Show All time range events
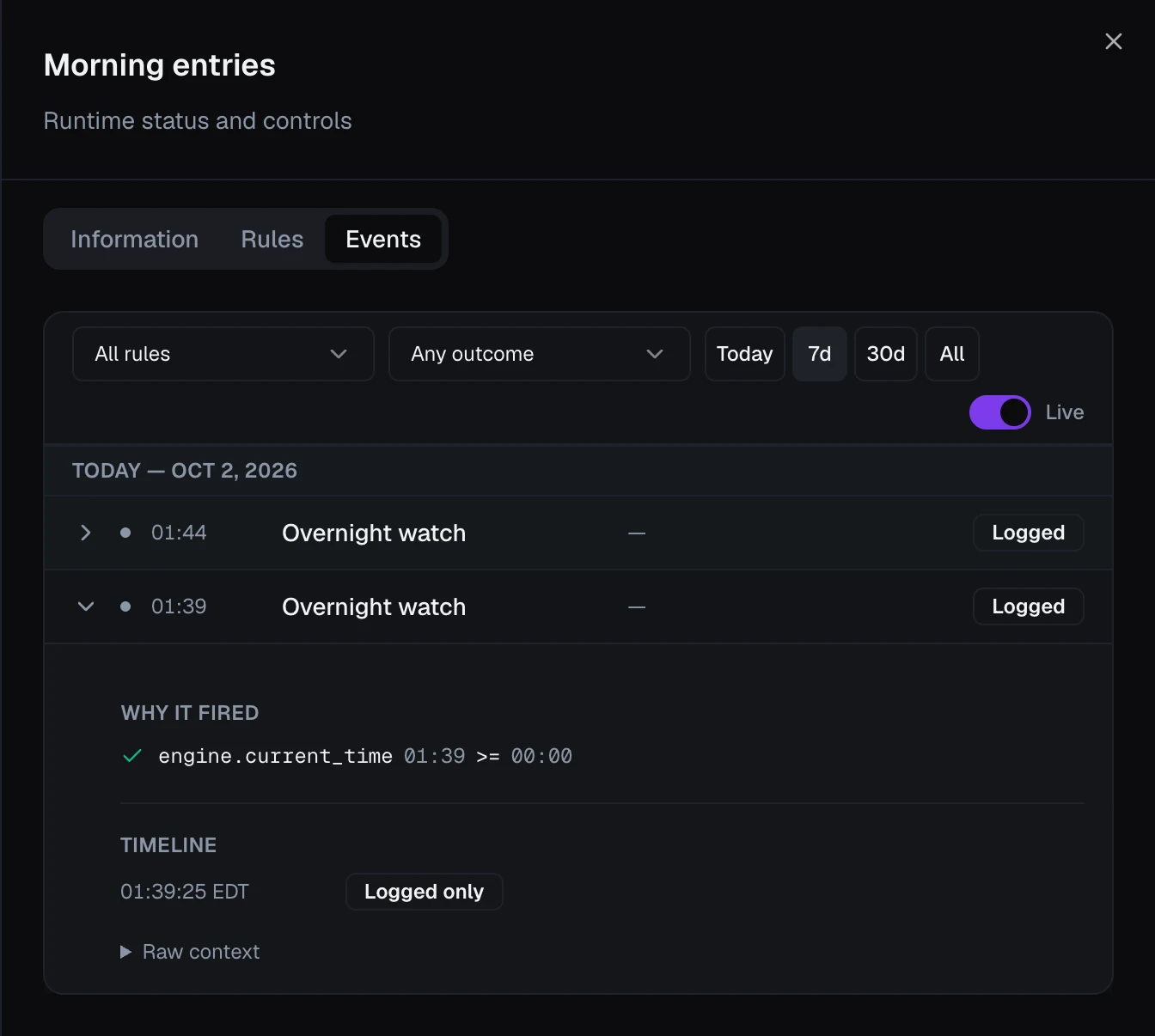This screenshot has height=1036, width=1155. coord(951,354)
